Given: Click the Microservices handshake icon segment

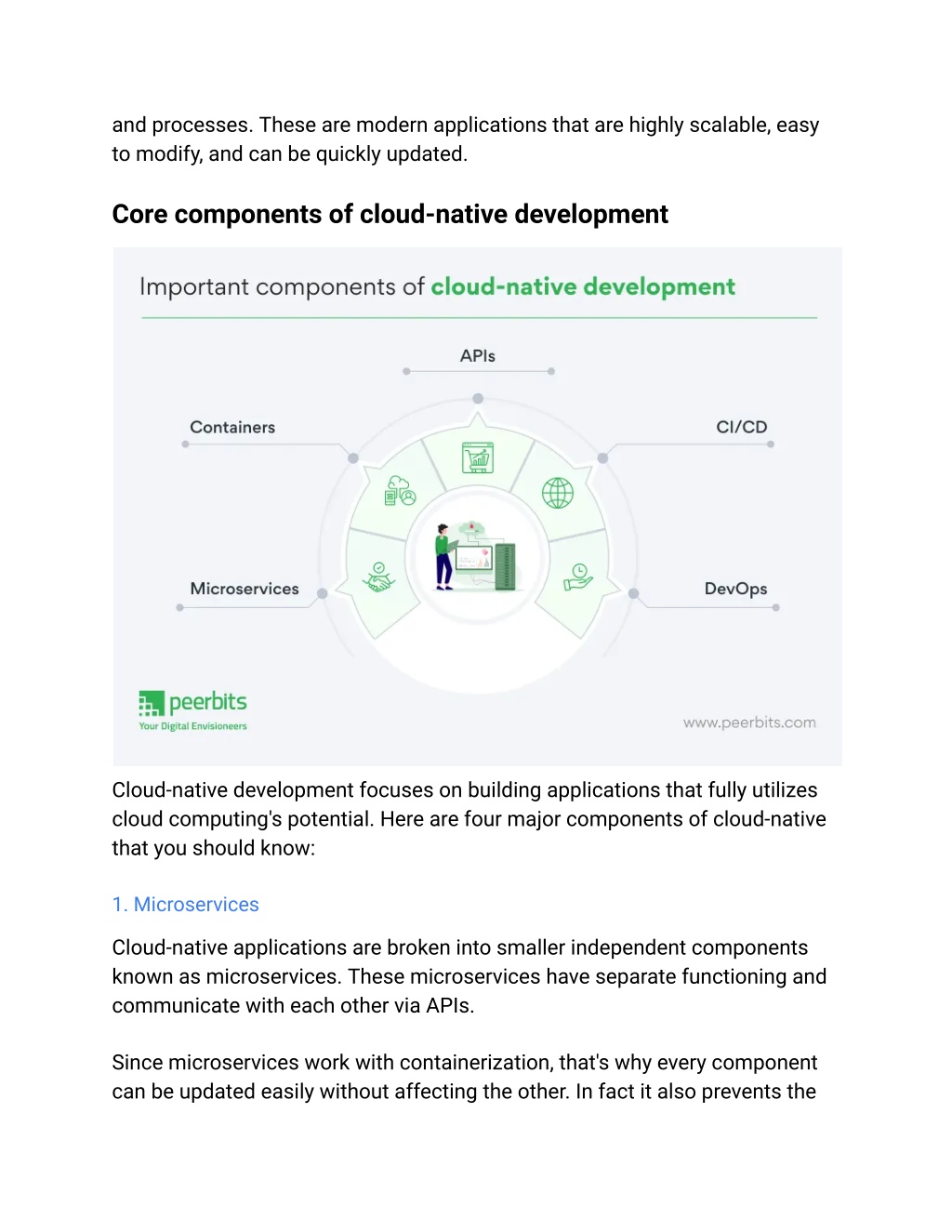Looking at the screenshot, I should [378, 576].
